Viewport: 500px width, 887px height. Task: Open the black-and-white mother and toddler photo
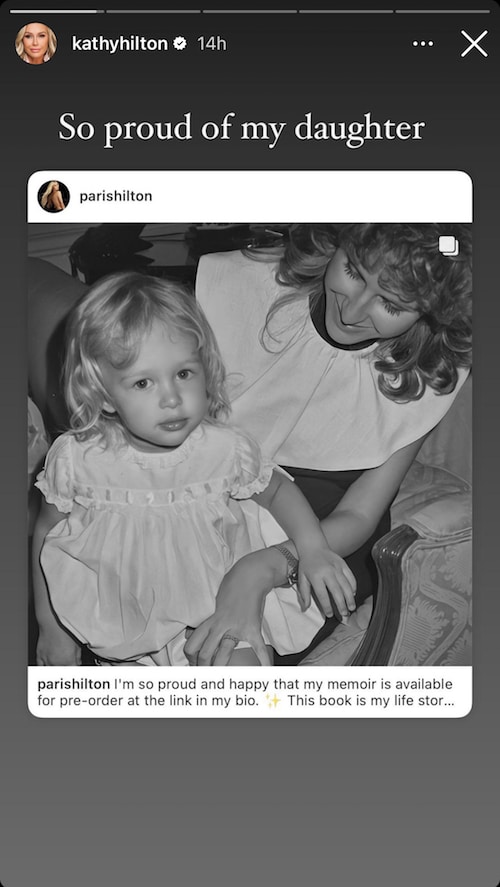tap(250, 444)
